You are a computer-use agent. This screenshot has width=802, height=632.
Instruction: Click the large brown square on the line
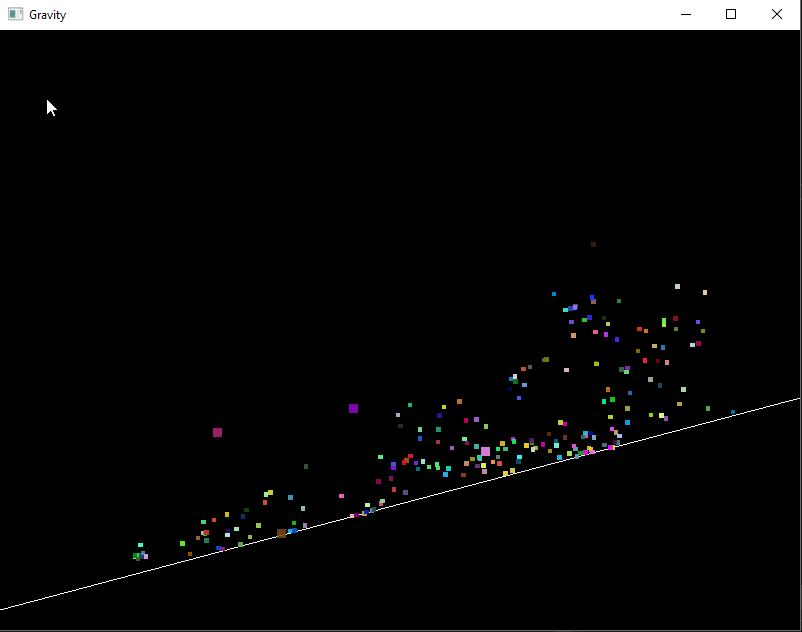point(281,533)
